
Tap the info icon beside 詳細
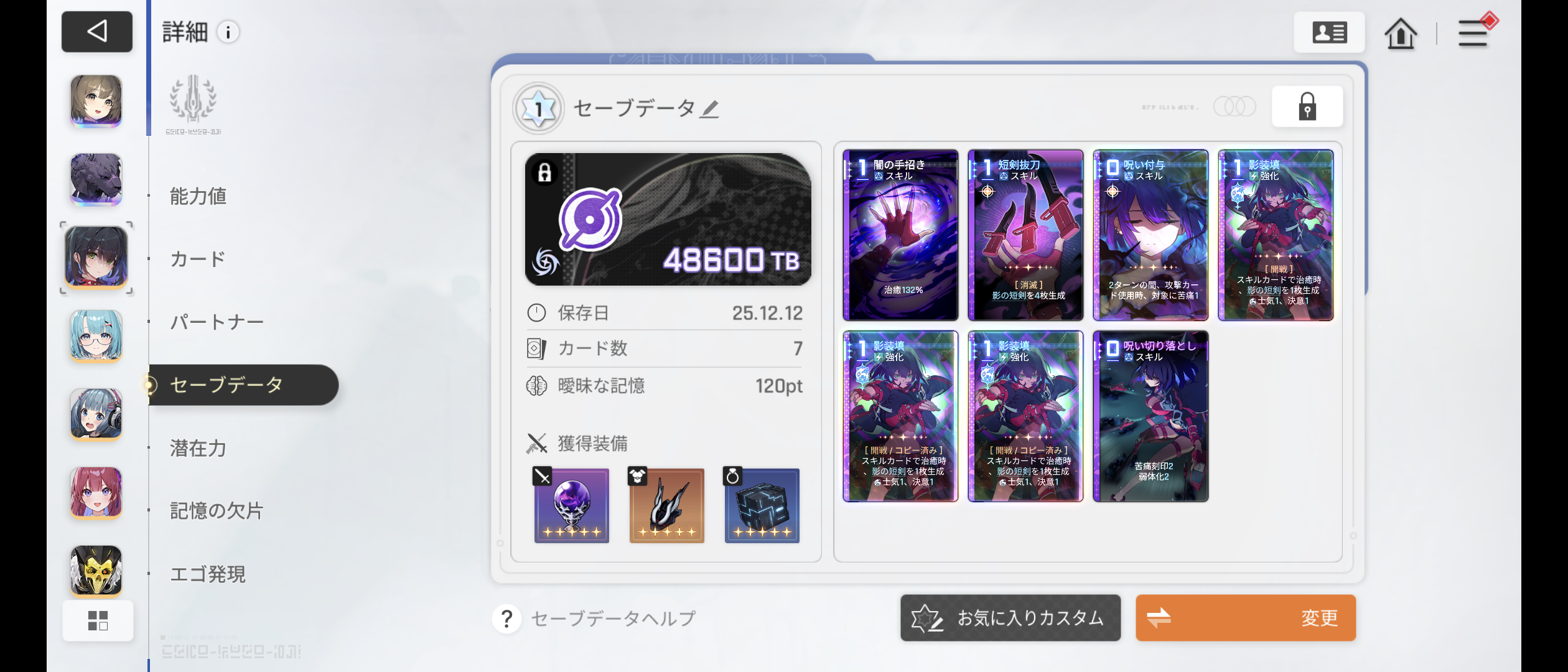click(x=228, y=32)
